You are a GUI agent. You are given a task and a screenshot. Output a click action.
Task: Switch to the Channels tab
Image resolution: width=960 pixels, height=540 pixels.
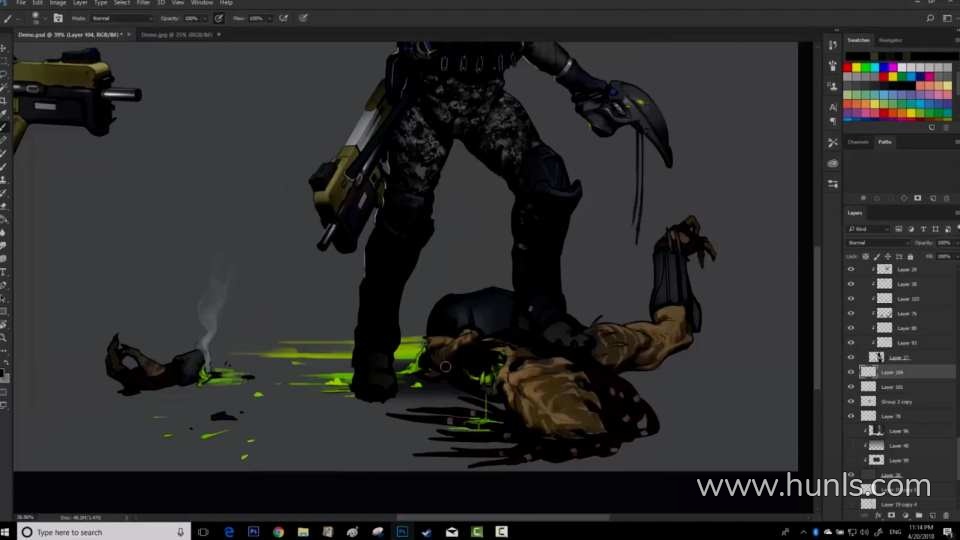tap(858, 142)
